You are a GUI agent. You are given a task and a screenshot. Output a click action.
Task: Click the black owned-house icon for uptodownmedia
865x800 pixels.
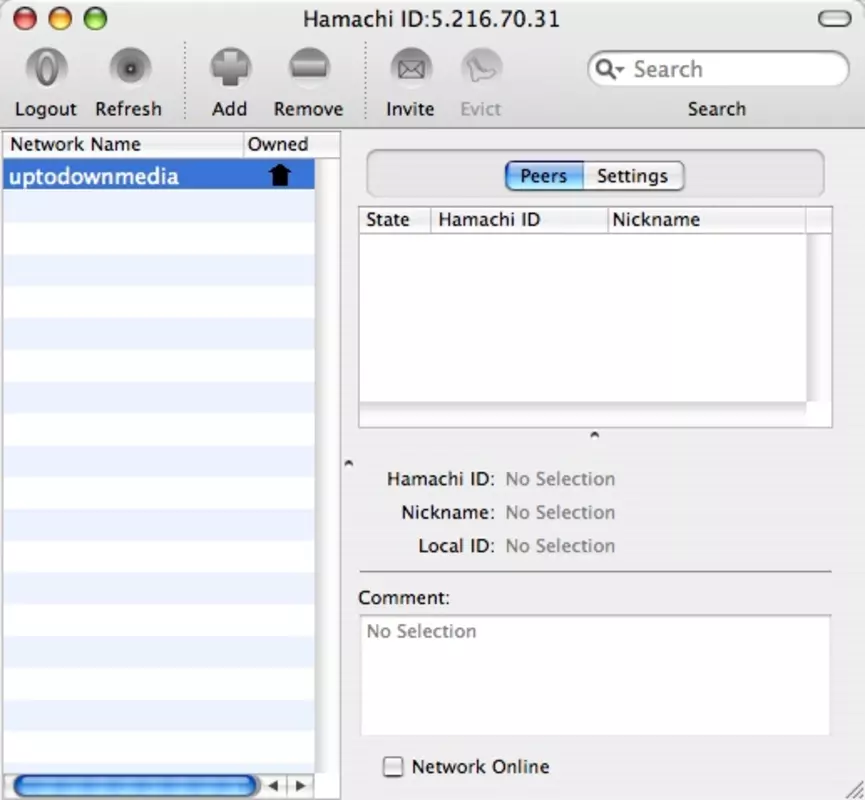tap(280, 175)
